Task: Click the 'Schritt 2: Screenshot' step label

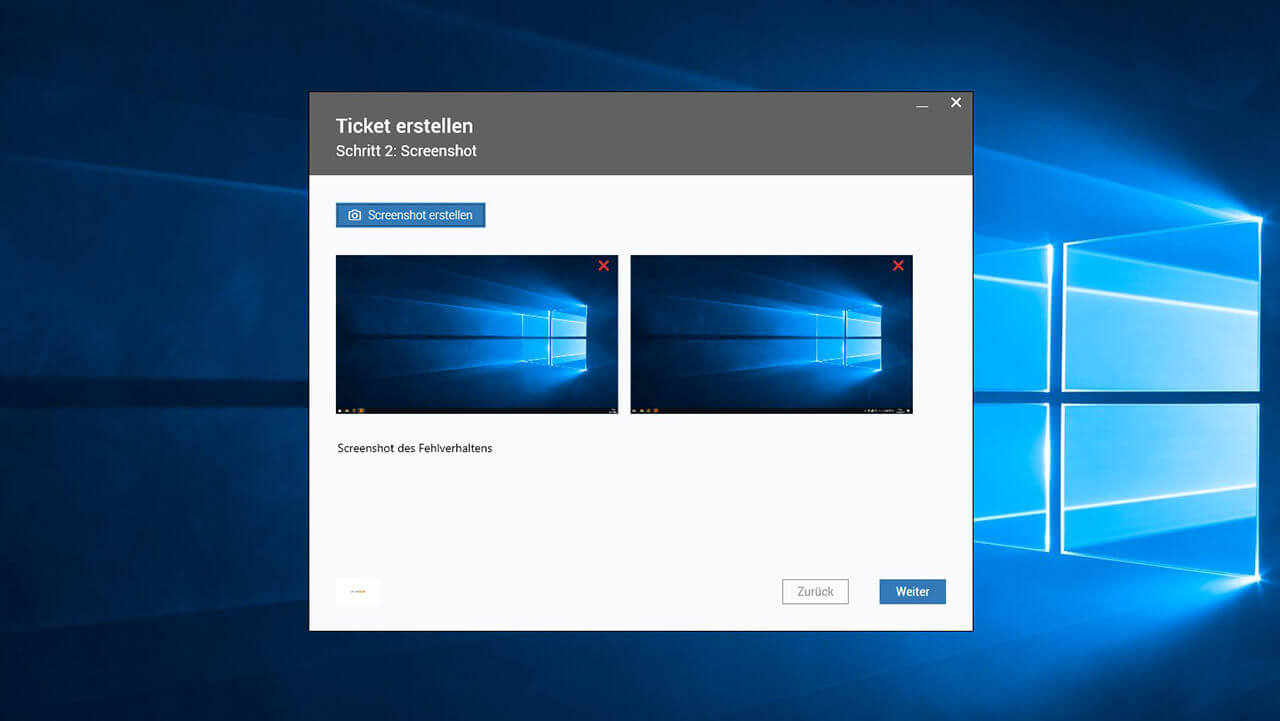Action: coord(406,152)
